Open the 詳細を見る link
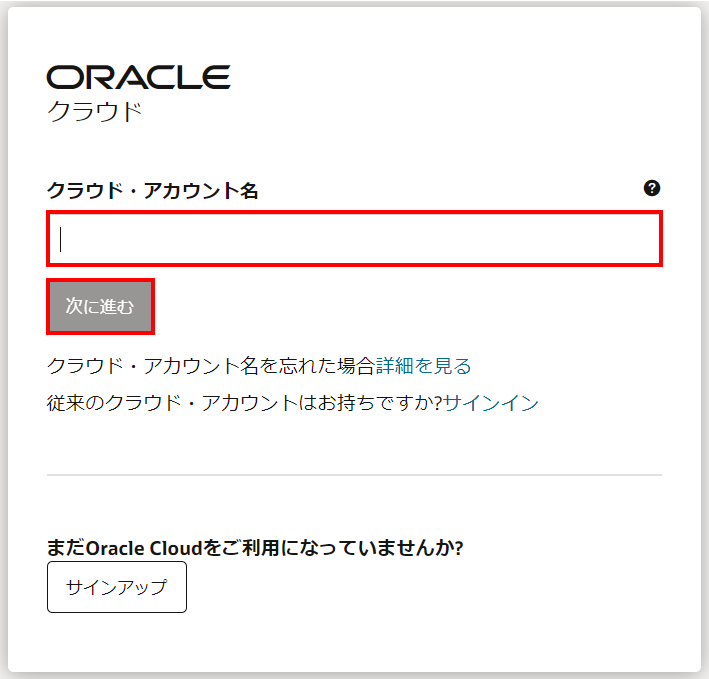The image size is (709, 679). coord(423,366)
